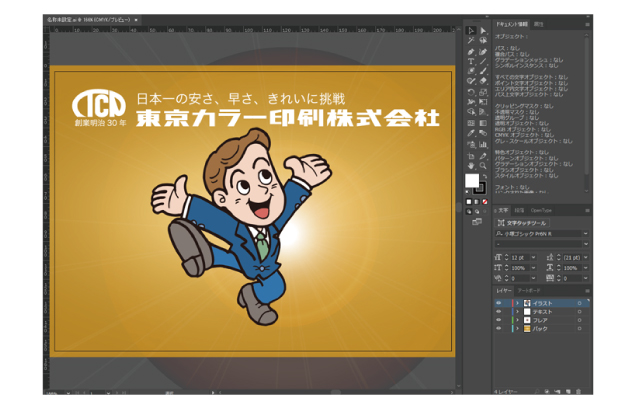This screenshot has width=629, height=412.
Task: Create new layer from Layers panel
Action: pos(568,391)
